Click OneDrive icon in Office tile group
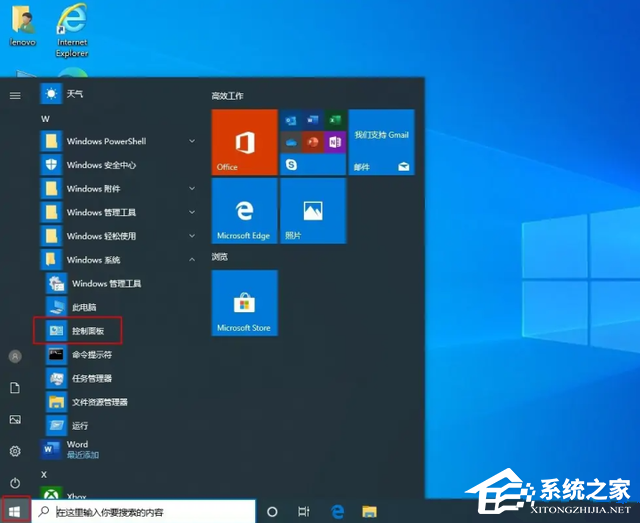Screen dimensions: 640x523 pos(291,142)
